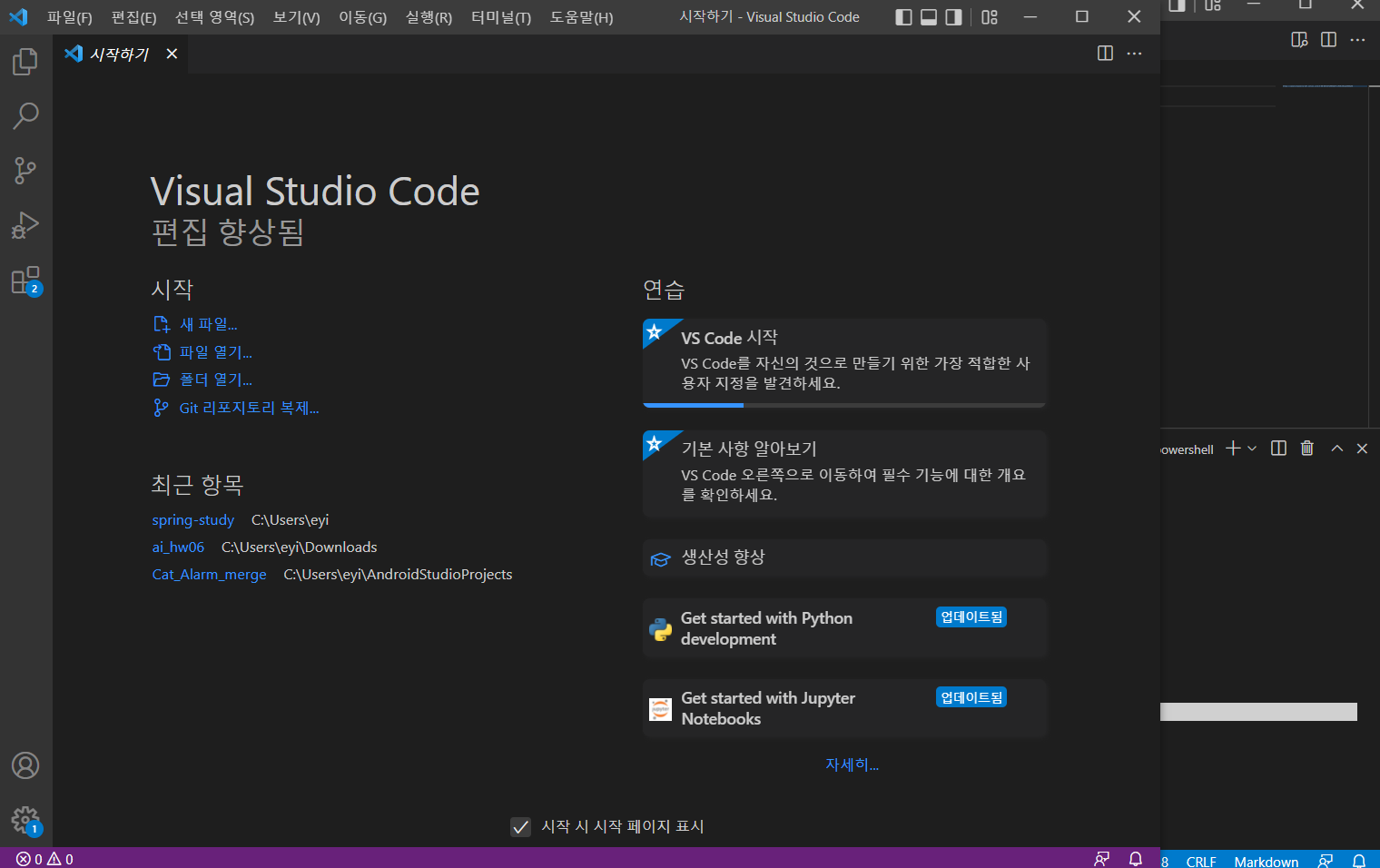
Task: Split editor in background window
Action: pos(1328,40)
